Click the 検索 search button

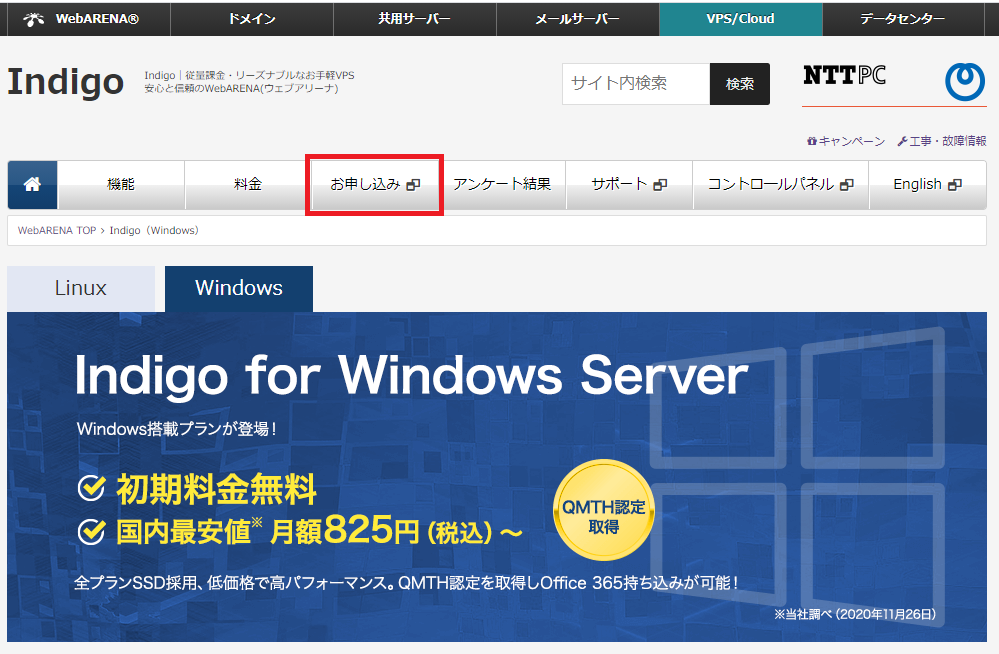pyautogui.click(x=740, y=84)
